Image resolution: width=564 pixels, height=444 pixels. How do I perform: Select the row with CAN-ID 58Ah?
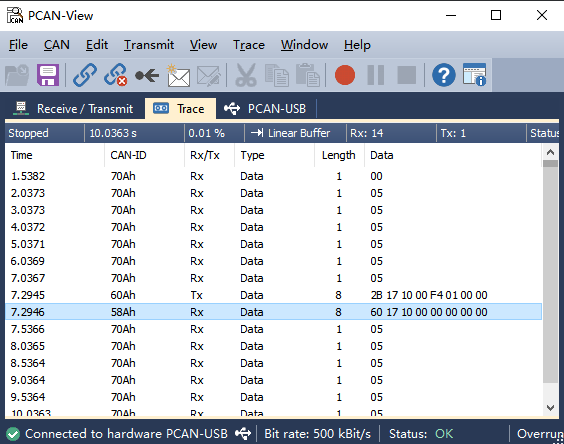(273, 312)
